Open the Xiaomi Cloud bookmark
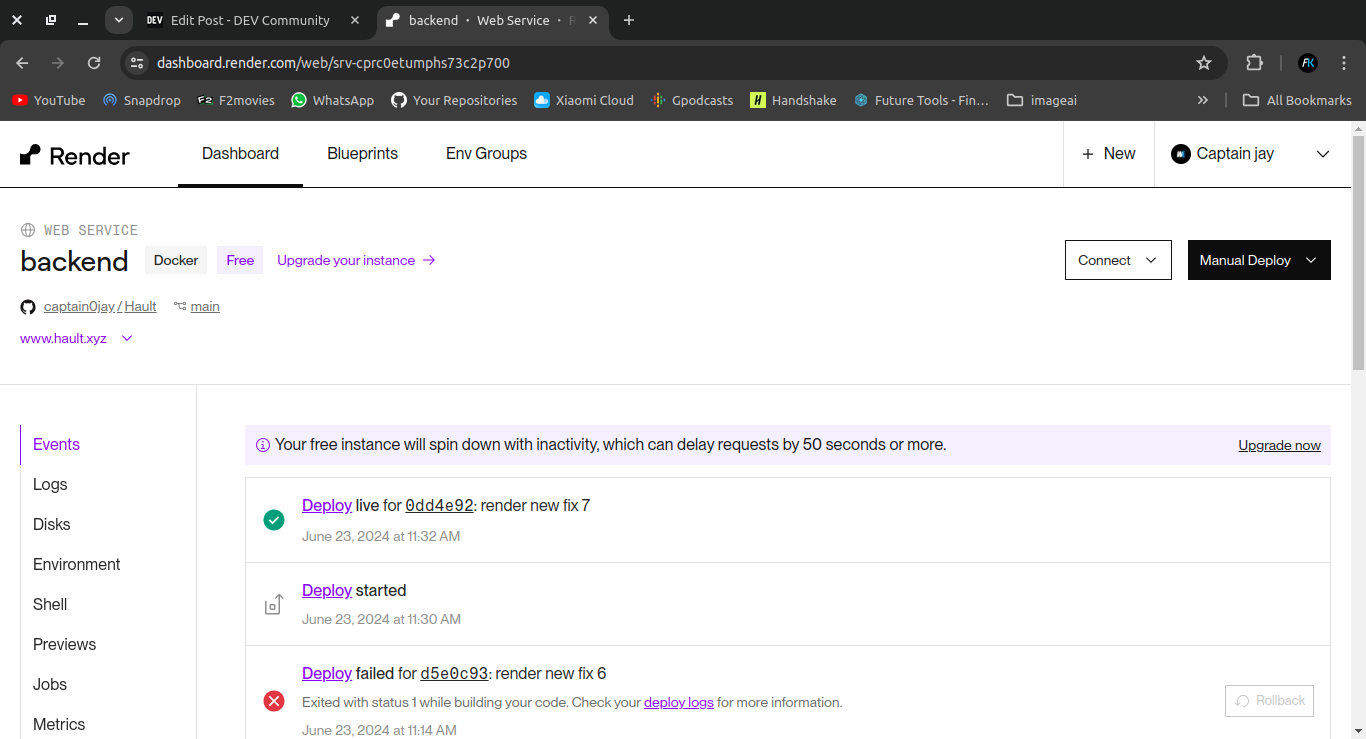Viewport: 1366px width, 739px height. coord(584,100)
